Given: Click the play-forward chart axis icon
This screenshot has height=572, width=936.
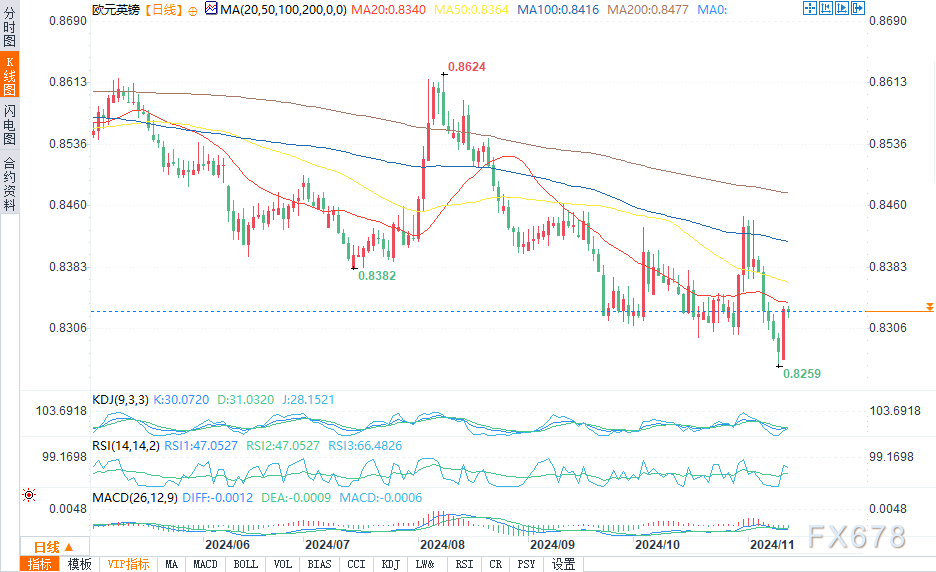Looking at the screenshot, I should pos(842,8).
